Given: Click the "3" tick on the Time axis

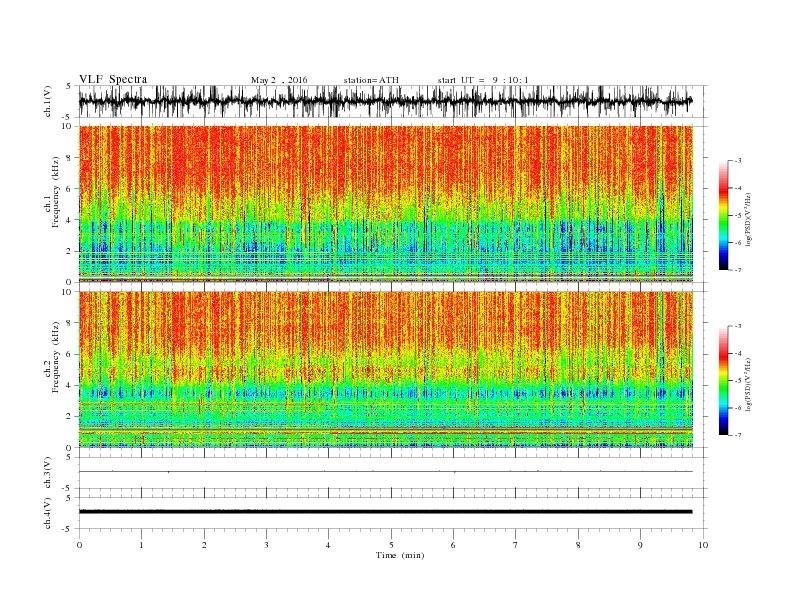Looking at the screenshot, I should 266,545.
